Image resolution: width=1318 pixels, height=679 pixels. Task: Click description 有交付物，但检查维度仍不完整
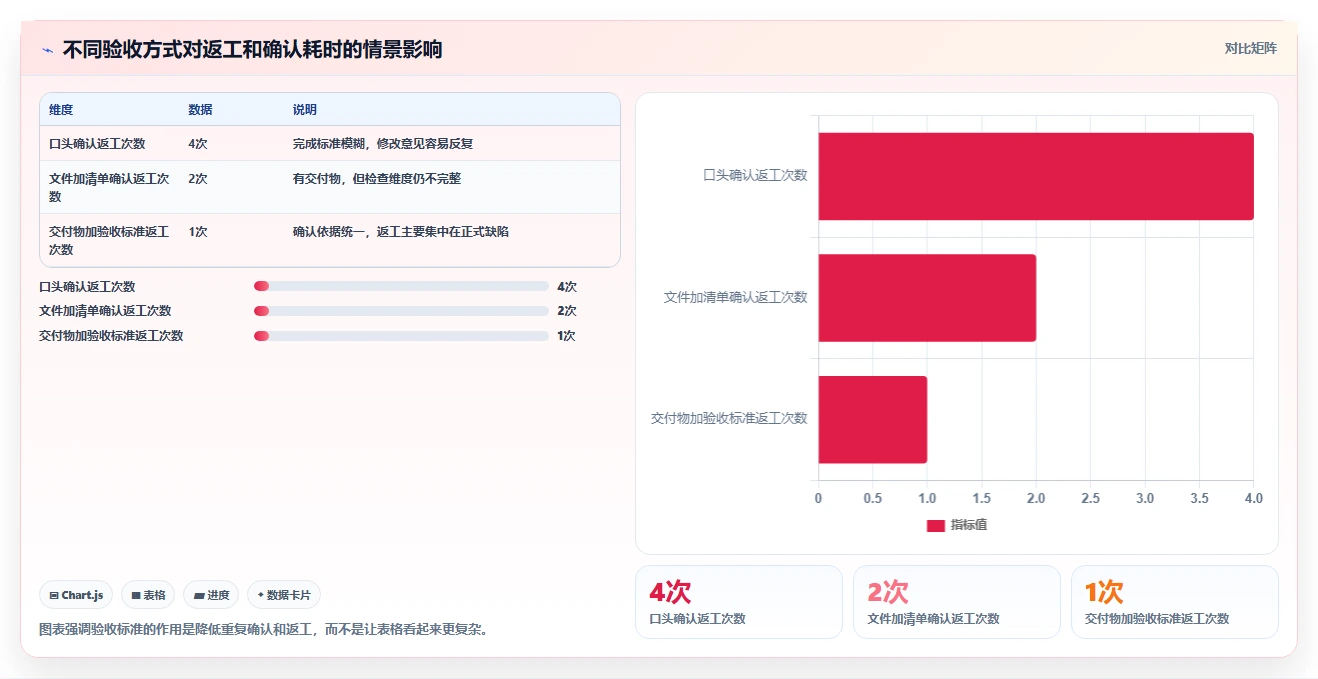coord(377,179)
